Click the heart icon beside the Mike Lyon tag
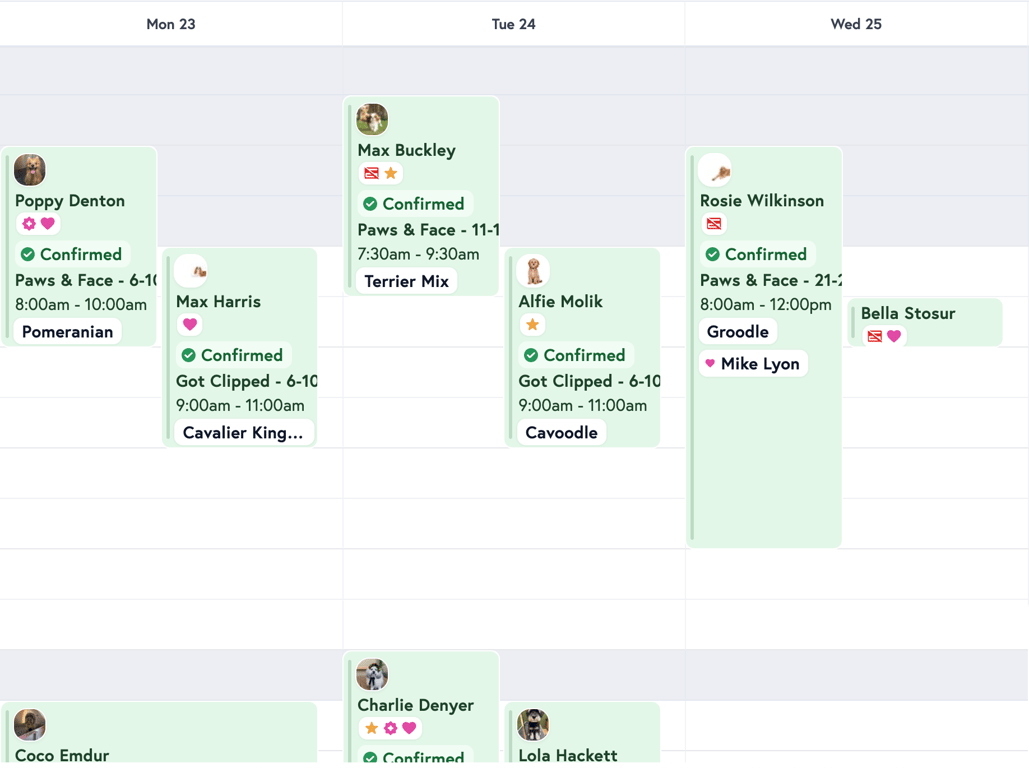The height and width of the screenshot is (768, 1029). (x=712, y=363)
